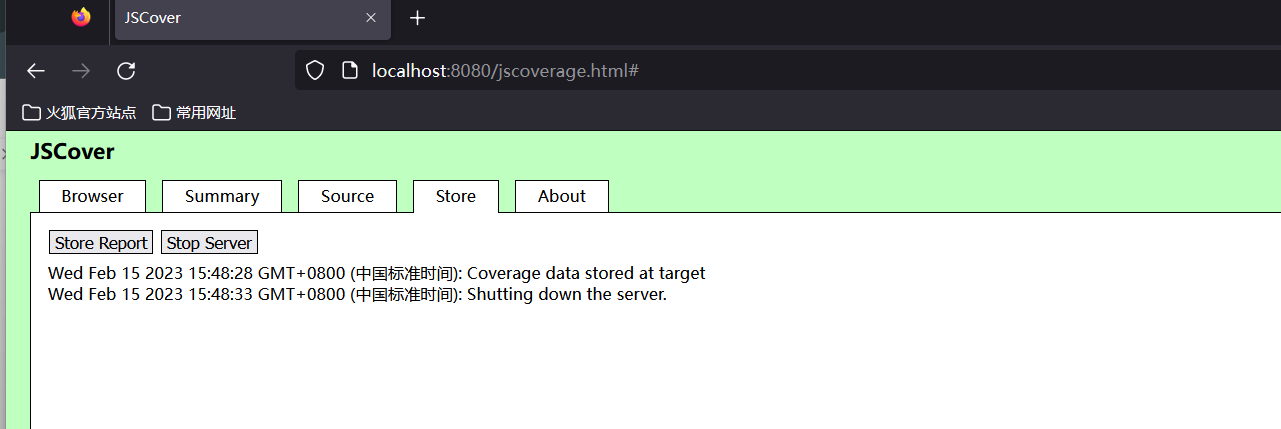
Task: Open 火狐官方站点 bookmarks folder
Action: pyautogui.click(x=80, y=113)
